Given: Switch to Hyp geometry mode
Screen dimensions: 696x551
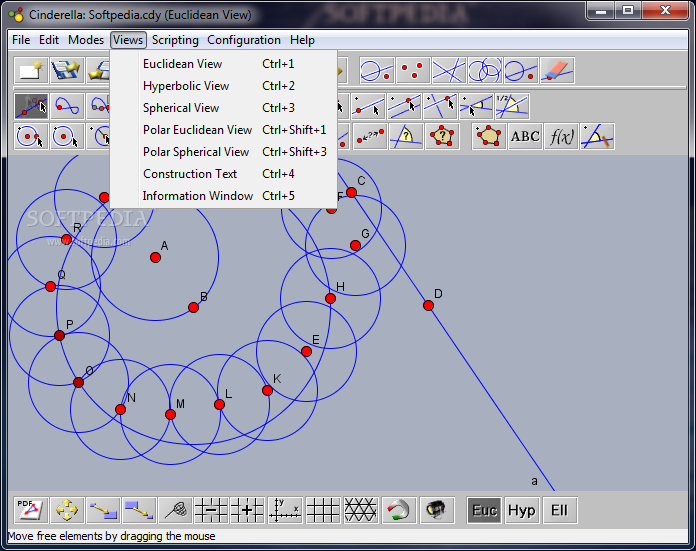Looking at the screenshot, I should [x=522, y=510].
